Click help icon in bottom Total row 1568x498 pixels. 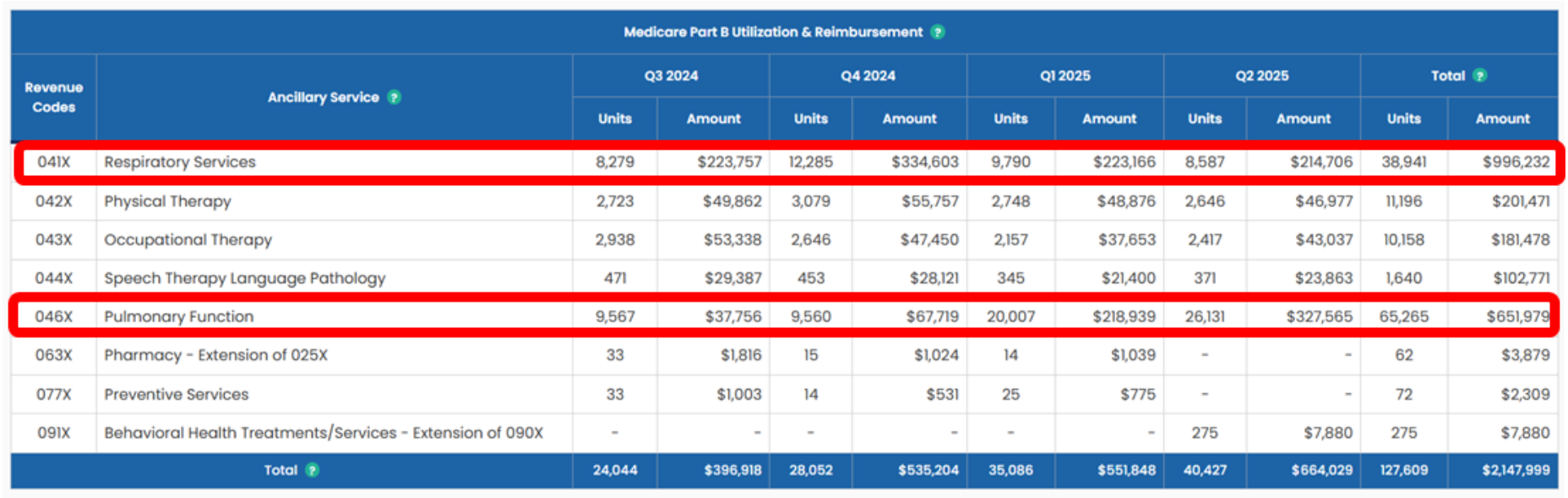[x=313, y=470]
